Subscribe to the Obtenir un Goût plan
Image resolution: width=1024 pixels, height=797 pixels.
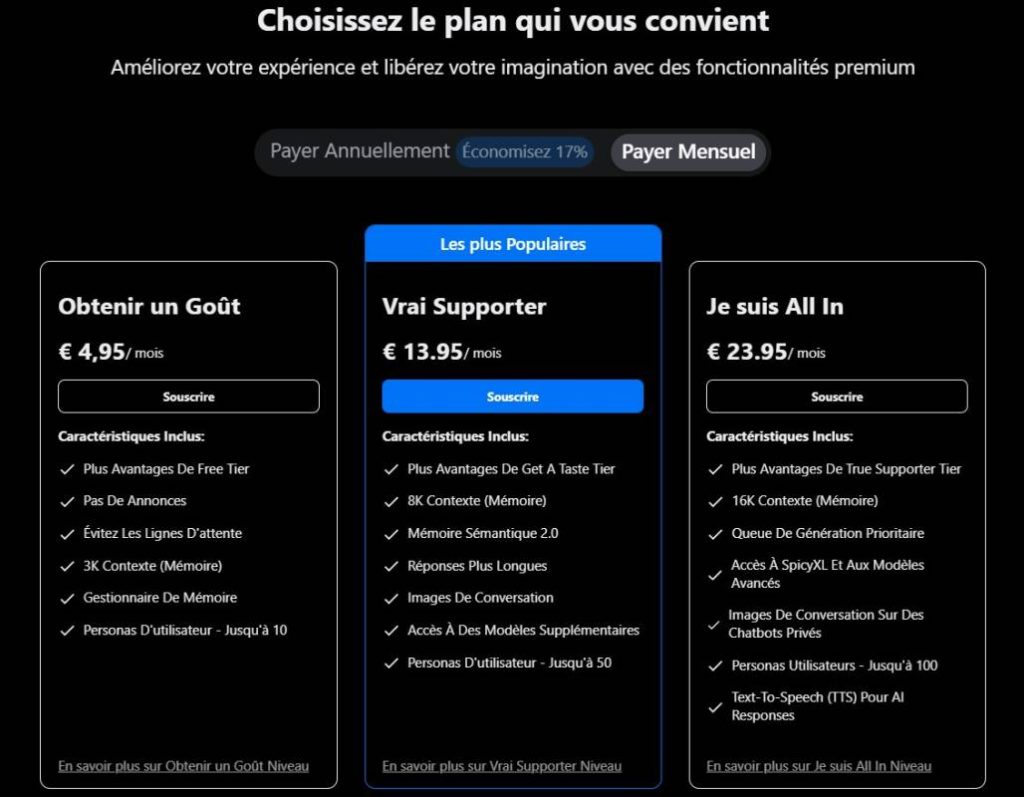tap(189, 397)
